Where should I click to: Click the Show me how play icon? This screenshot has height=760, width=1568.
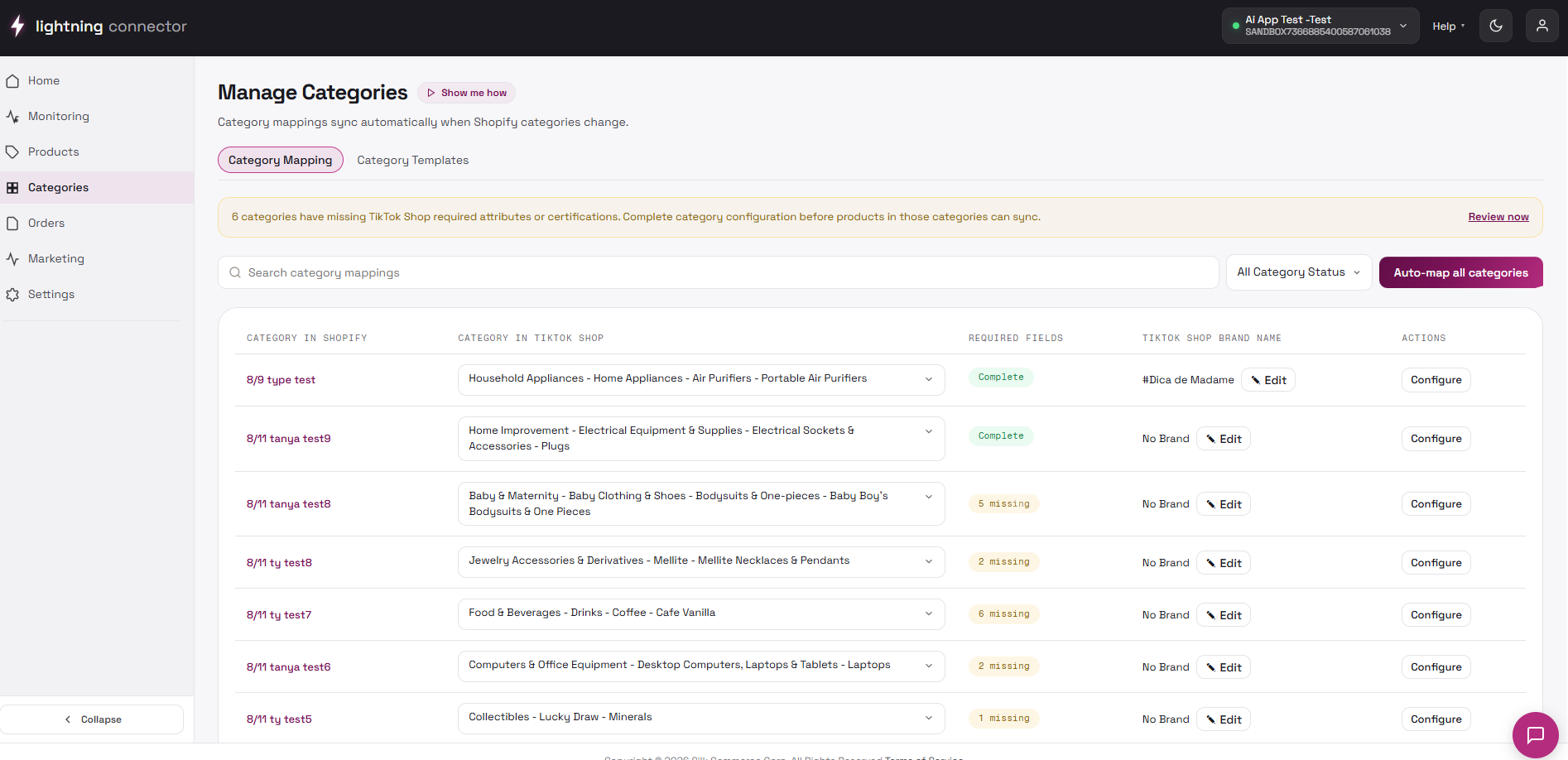tap(430, 93)
